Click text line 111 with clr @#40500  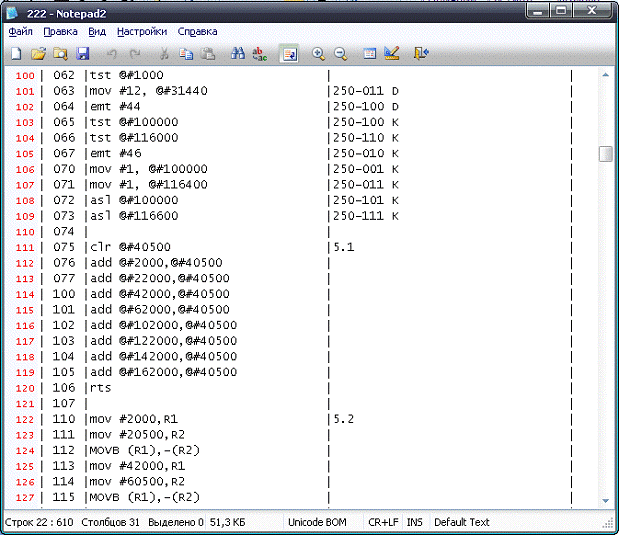coord(130,247)
